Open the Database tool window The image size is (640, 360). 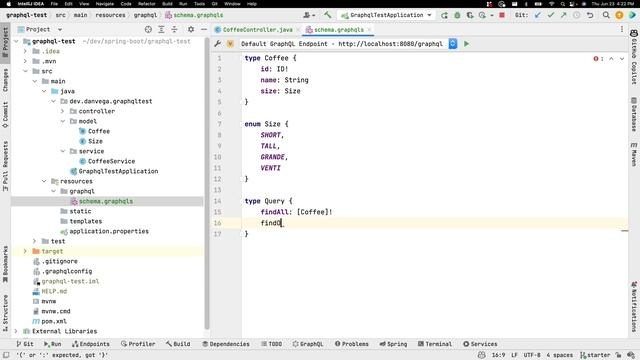634,114
